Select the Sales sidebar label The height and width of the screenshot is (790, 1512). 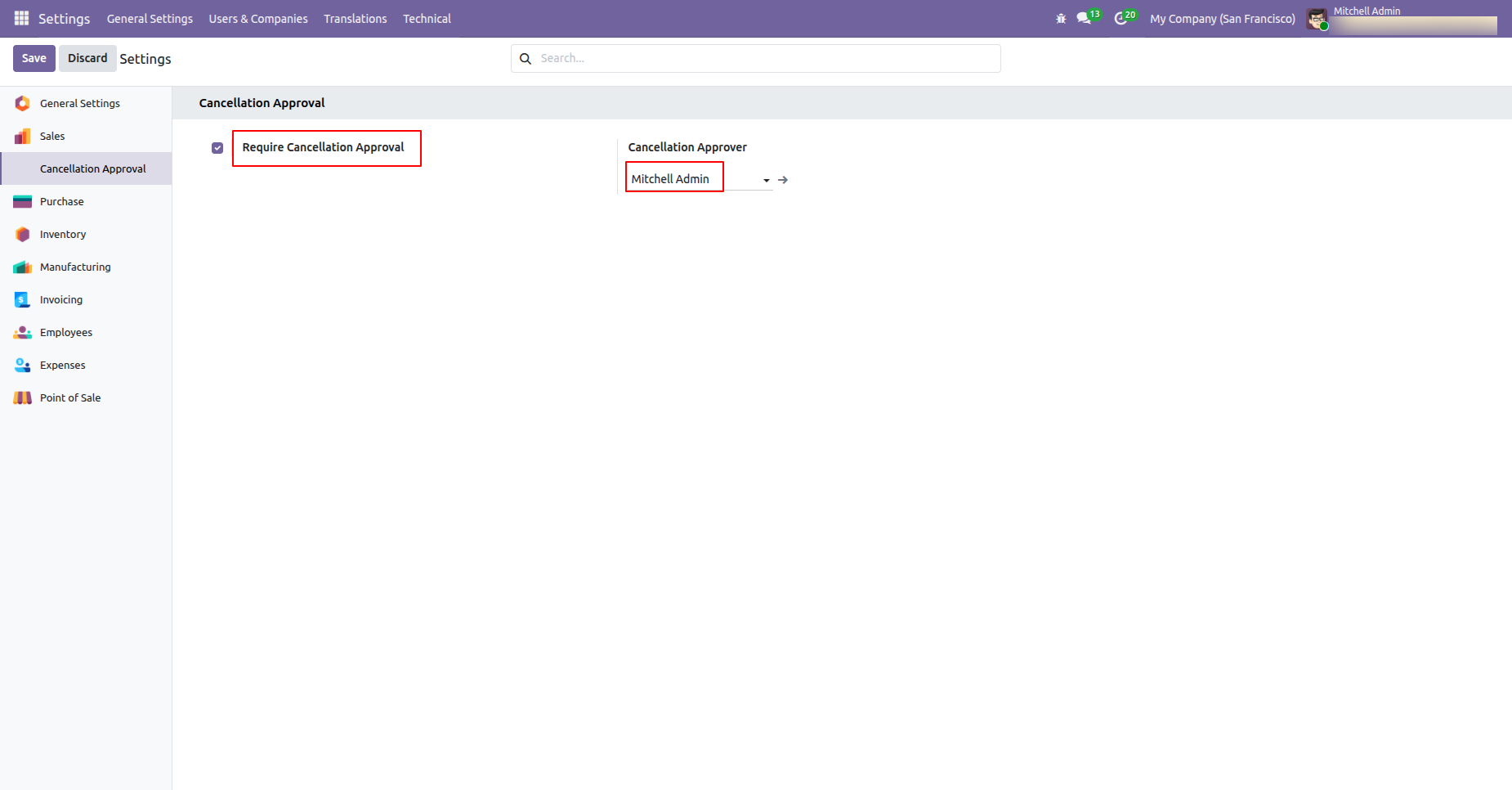coord(52,136)
